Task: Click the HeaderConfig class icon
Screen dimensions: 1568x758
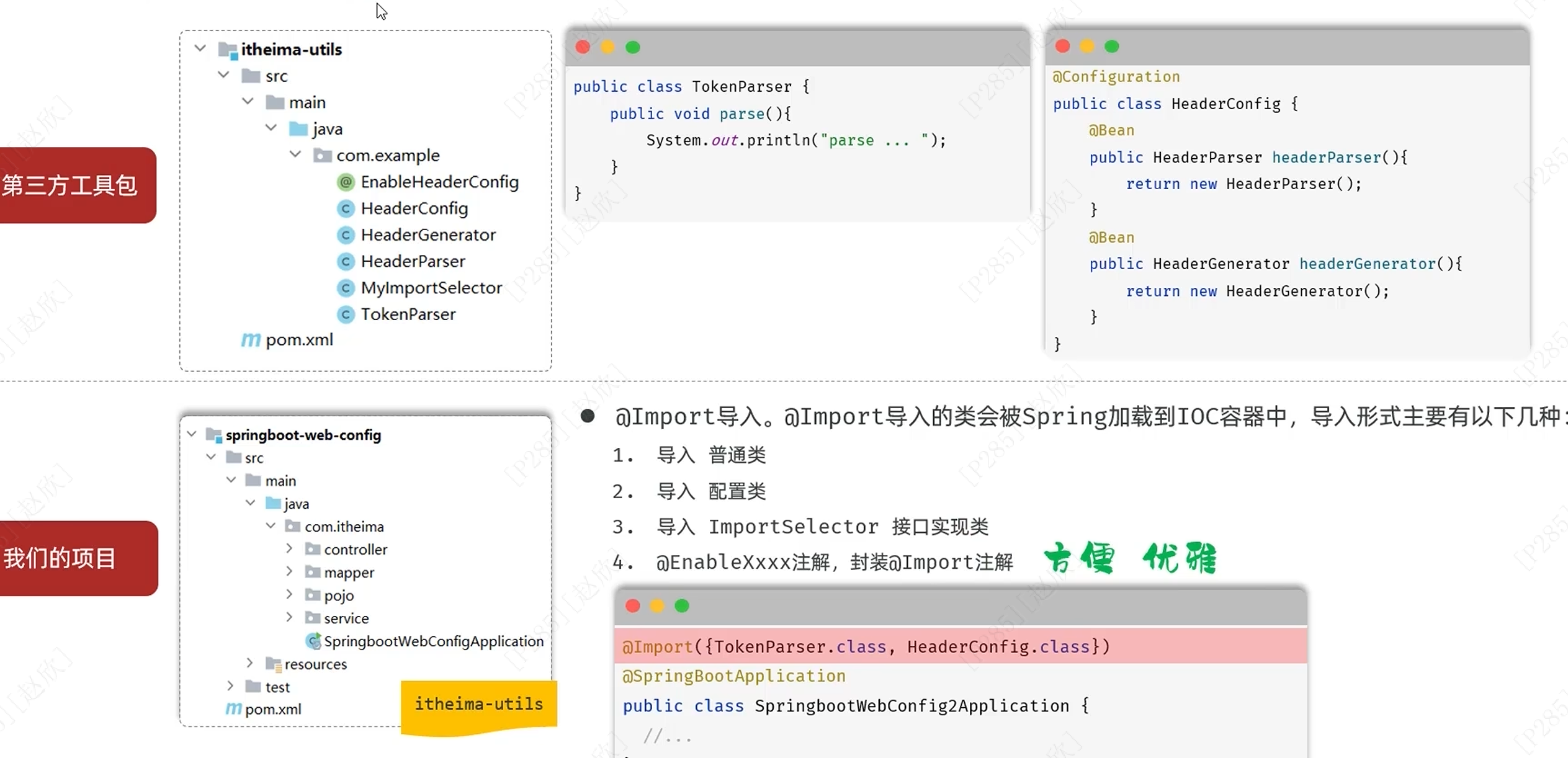Action: pyautogui.click(x=346, y=208)
